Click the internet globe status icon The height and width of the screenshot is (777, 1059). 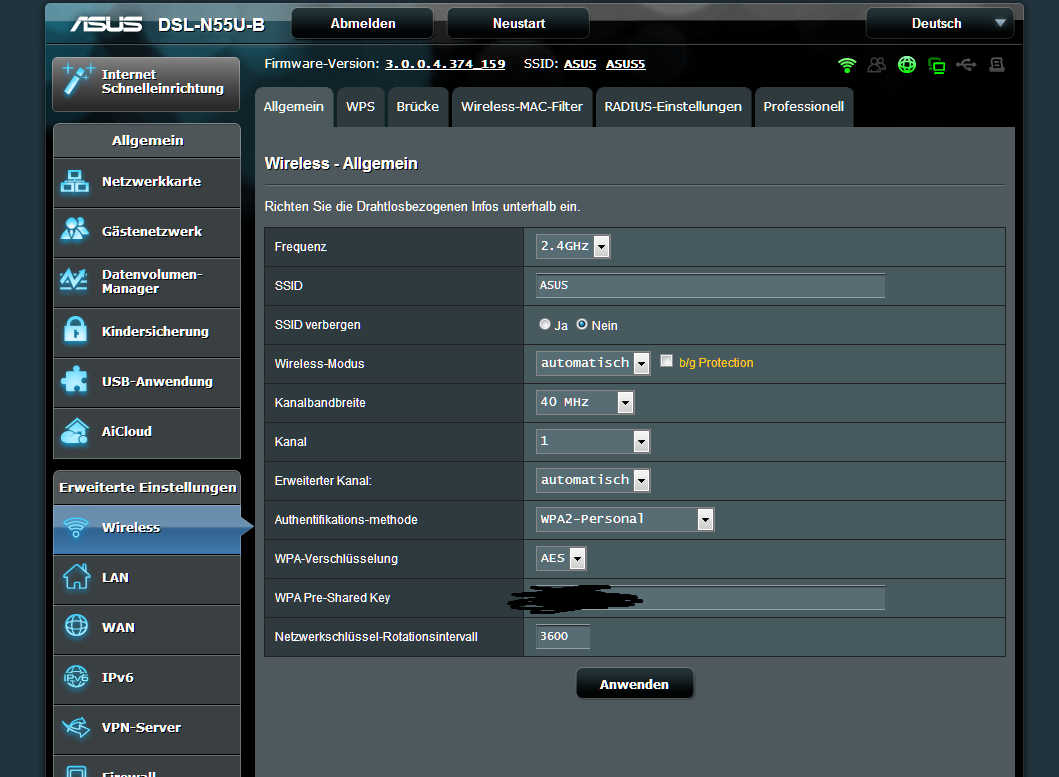tap(907, 65)
